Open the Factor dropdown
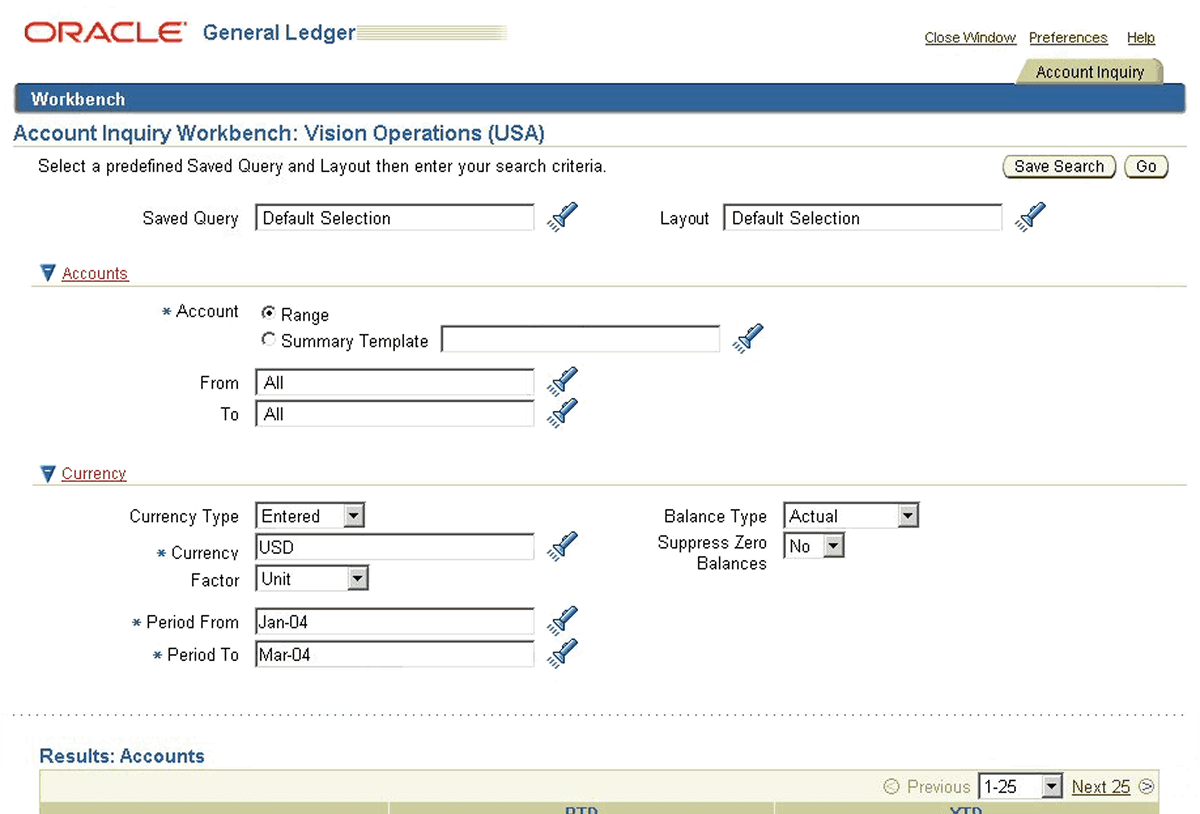Image resolution: width=1200 pixels, height=814 pixels. (x=355, y=578)
